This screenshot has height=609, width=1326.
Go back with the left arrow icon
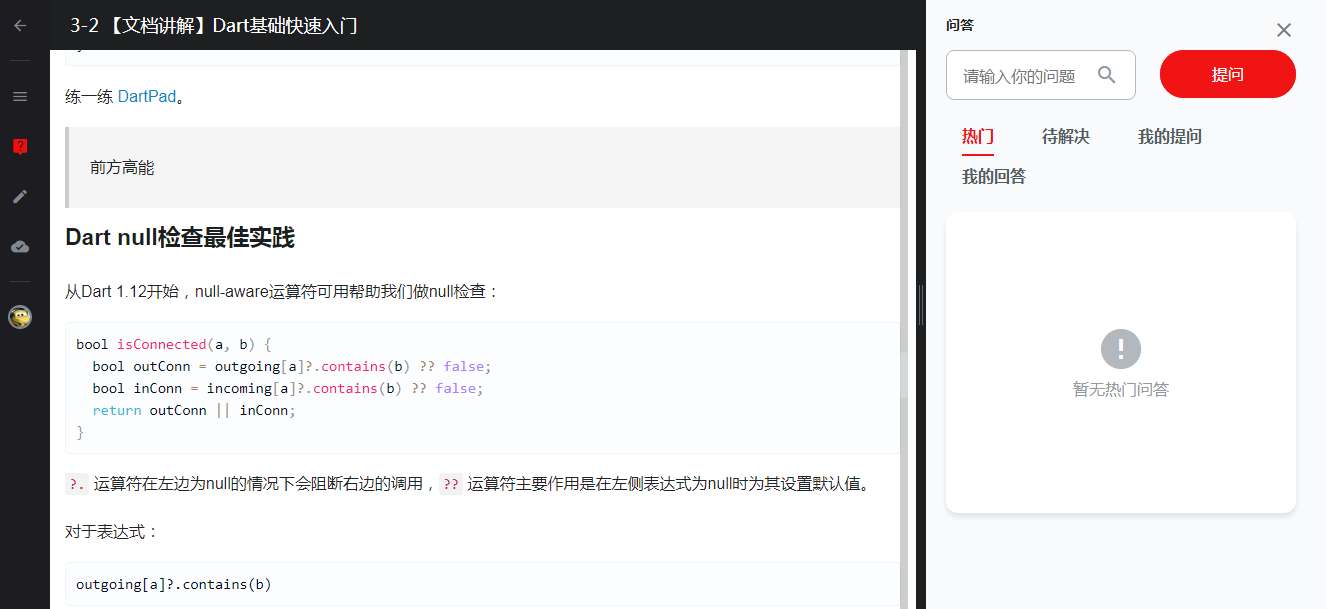click(20, 26)
